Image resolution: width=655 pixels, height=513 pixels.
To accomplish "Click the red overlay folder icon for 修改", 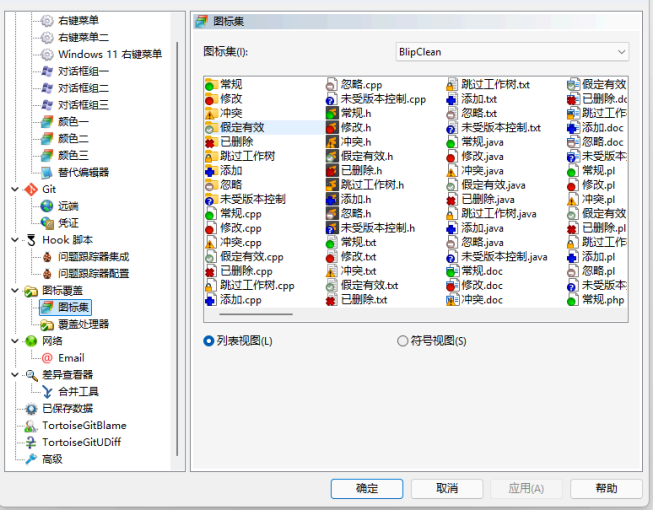I will click(212, 99).
